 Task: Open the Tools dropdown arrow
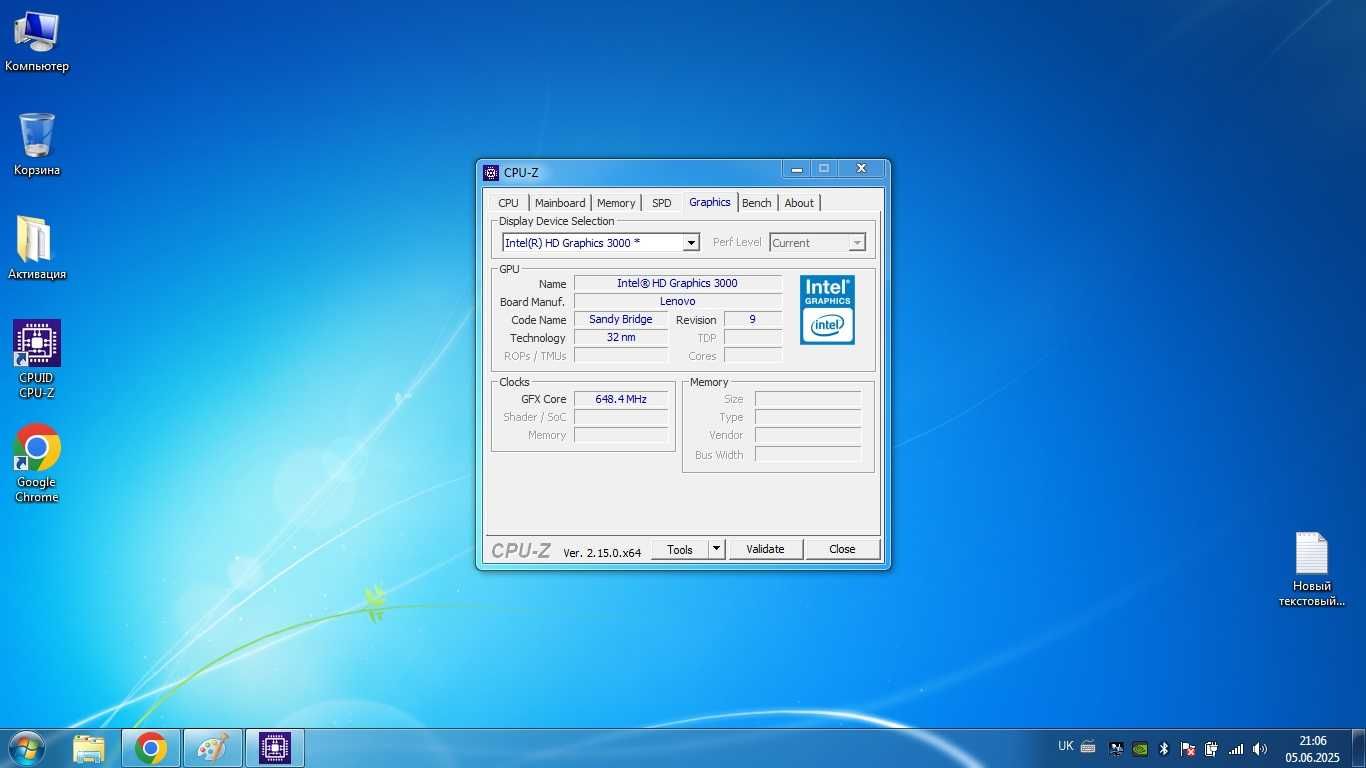tap(716, 549)
